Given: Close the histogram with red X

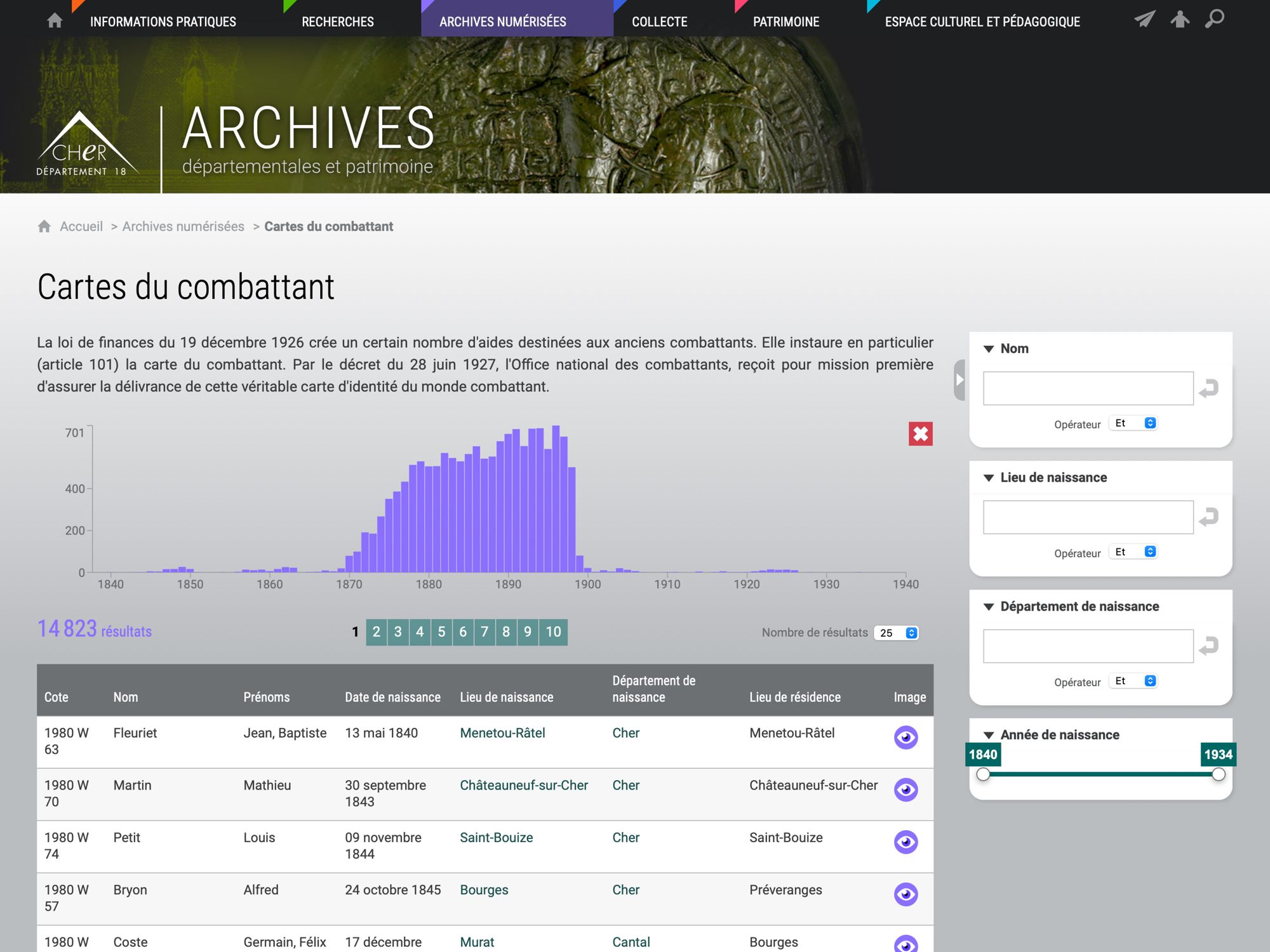Looking at the screenshot, I should pyautogui.click(x=920, y=434).
